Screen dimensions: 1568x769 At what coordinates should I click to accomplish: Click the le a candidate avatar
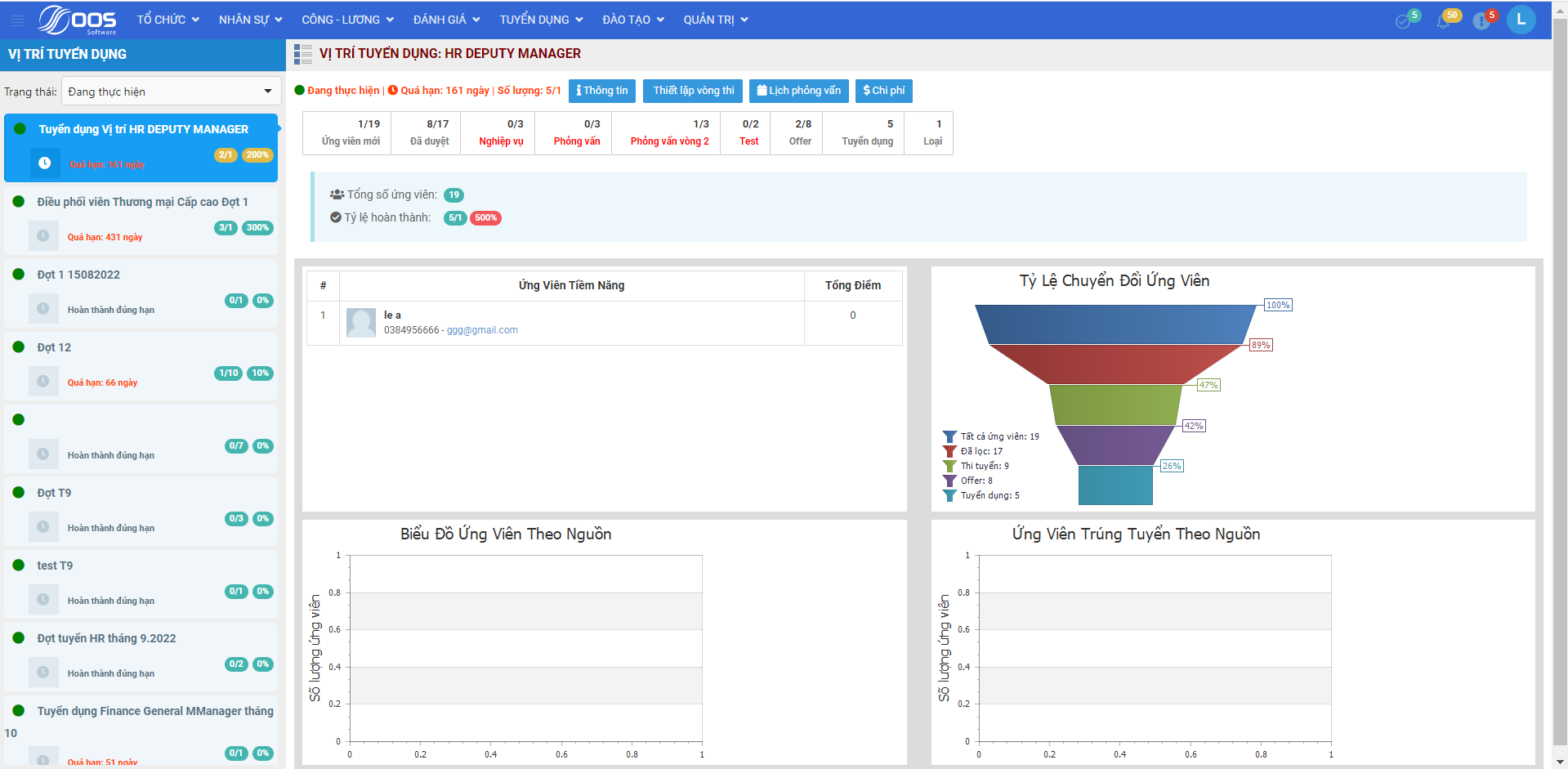361,323
